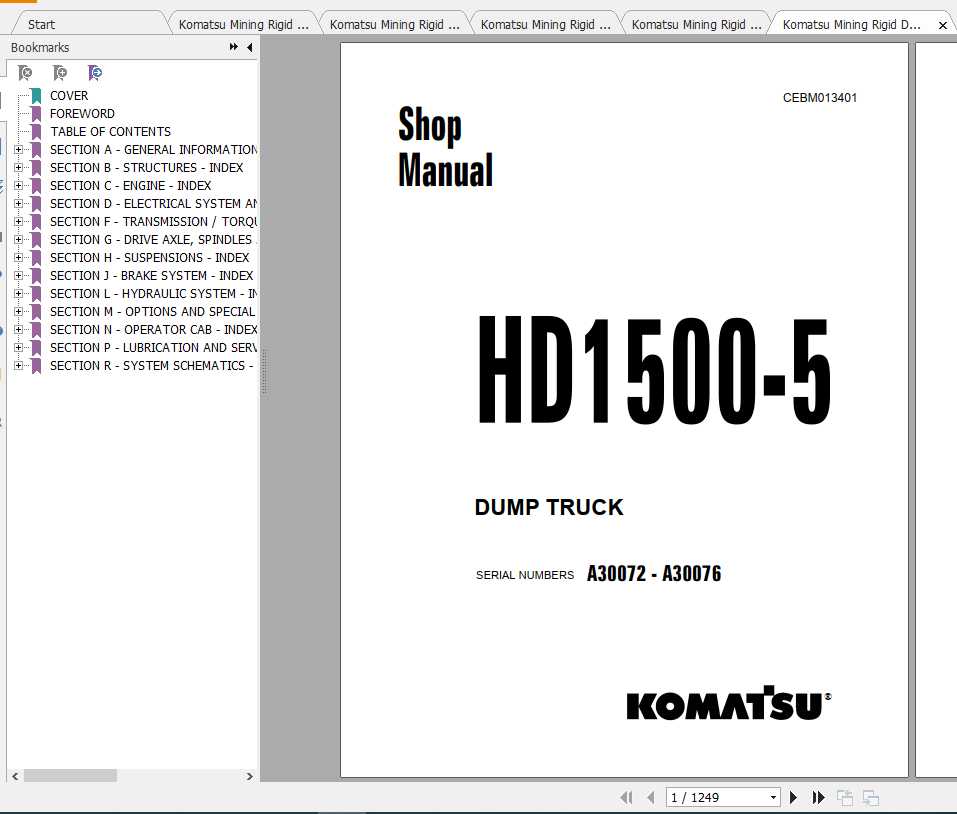Click the teal bookmark icon beside COVER
Viewport: 957px width, 814px height.
click(37, 96)
